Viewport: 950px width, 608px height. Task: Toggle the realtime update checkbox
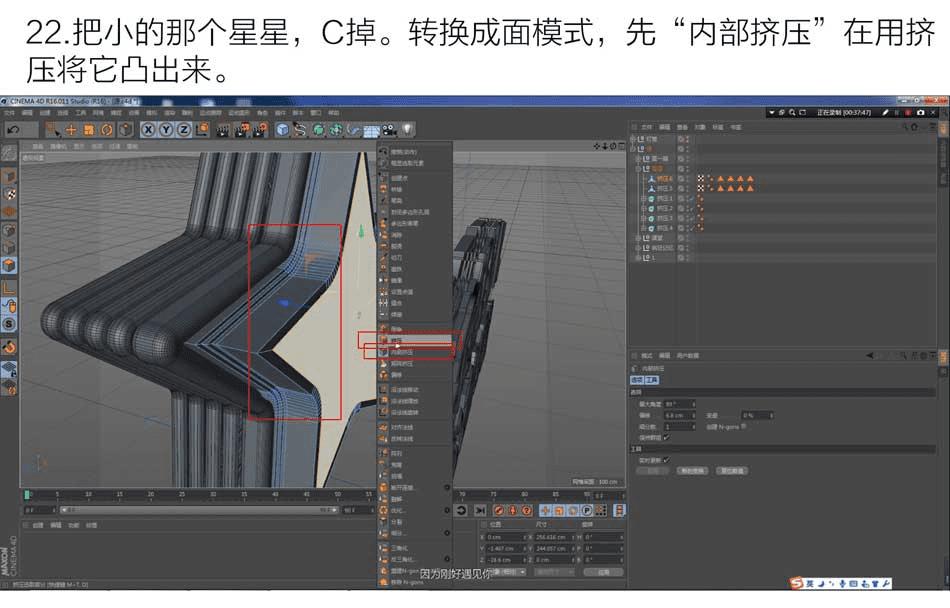(x=666, y=460)
